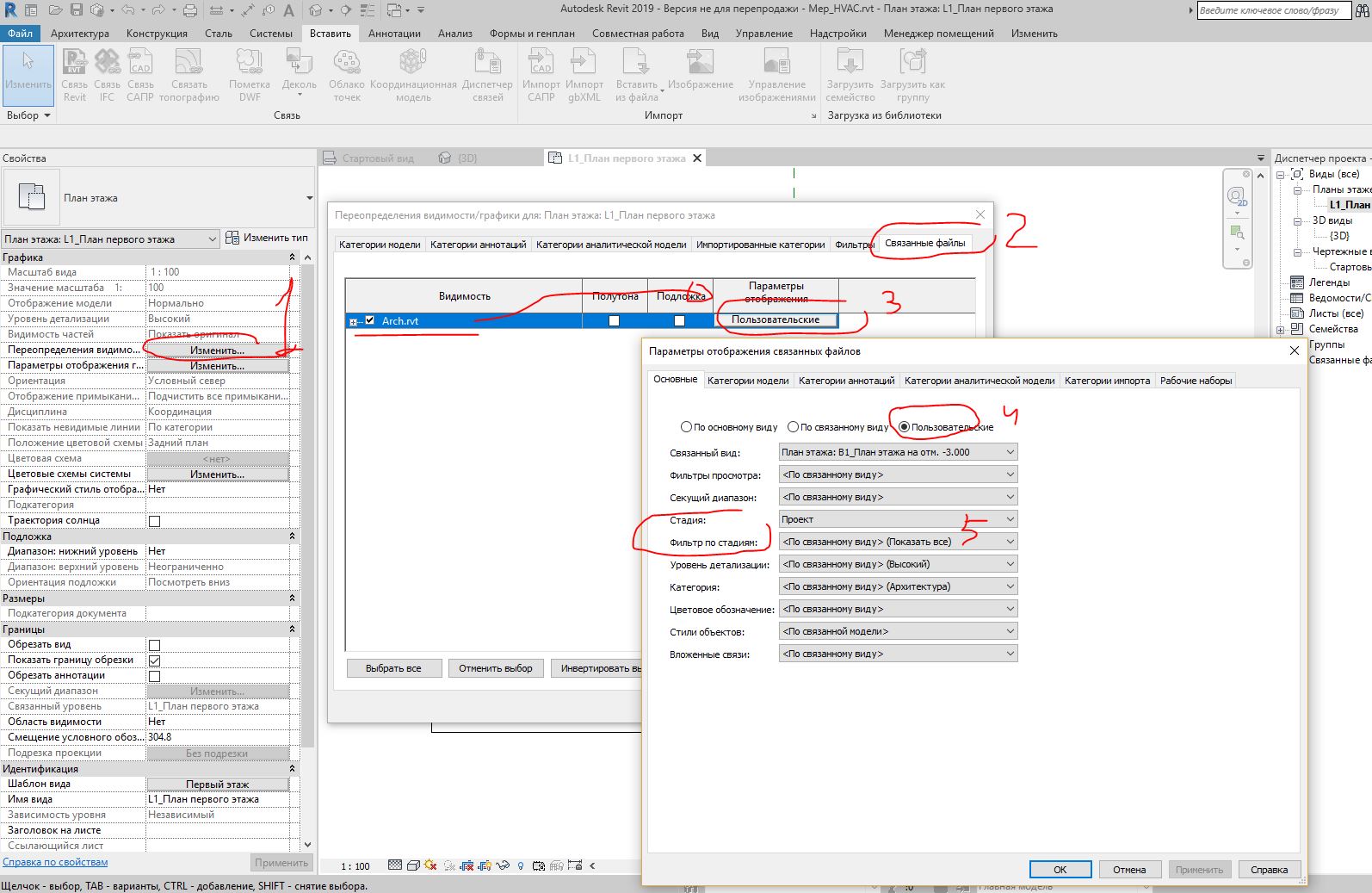Check the Полутона box for Arch.rvt
The width and height of the screenshot is (1372, 893).
coord(614,320)
